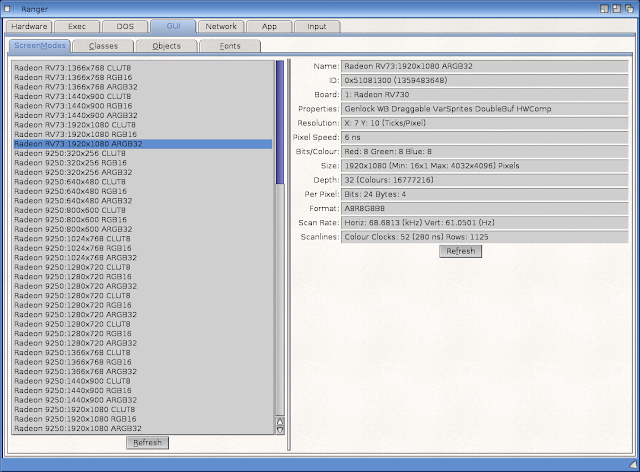Pick Radeon 9250:1440x900 ARGB32 row
Viewport: 640px width, 472px height.
click(x=143, y=400)
